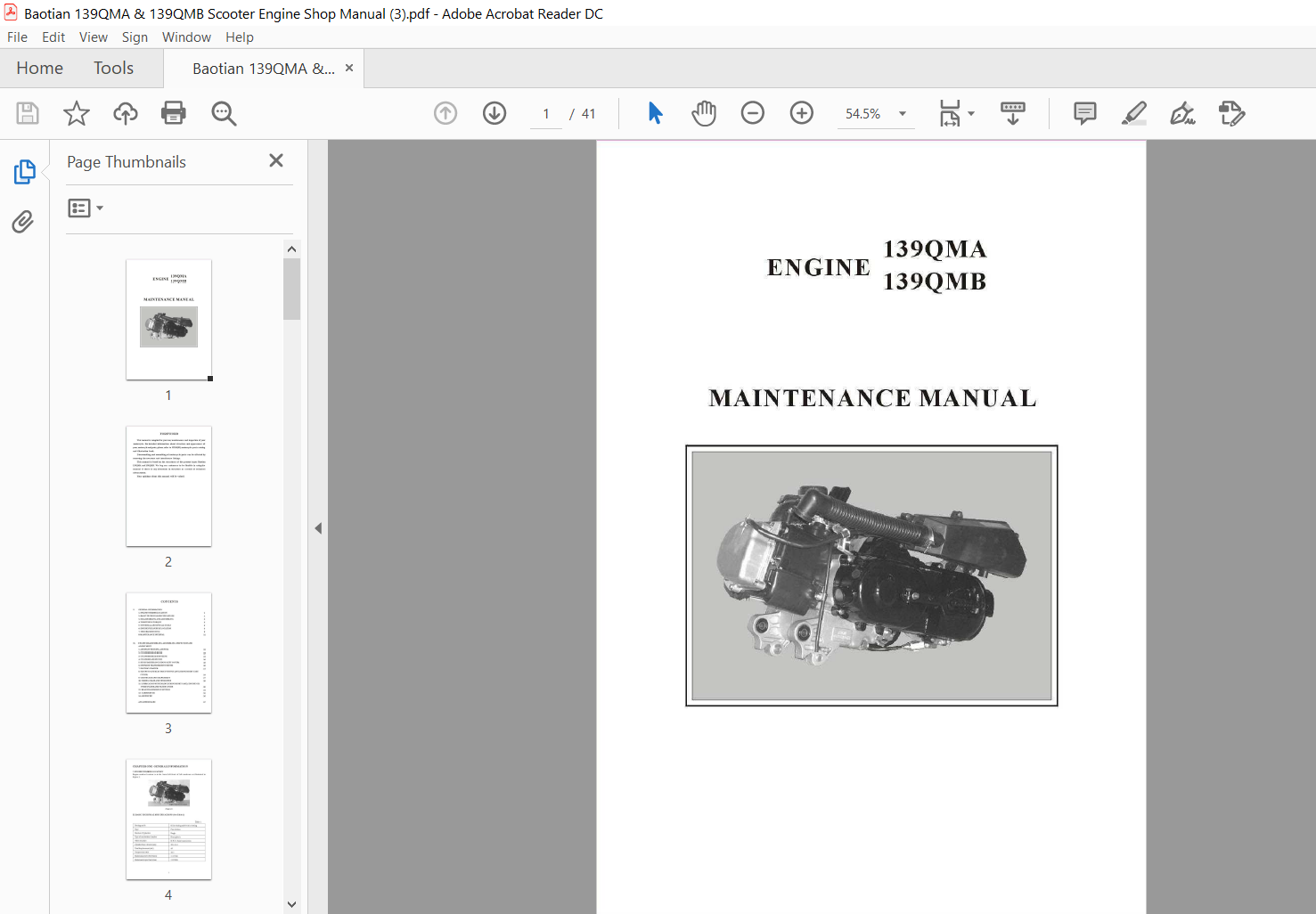Open the zoom level 54.5% dropdown
The image size is (1316, 914).
[903, 113]
